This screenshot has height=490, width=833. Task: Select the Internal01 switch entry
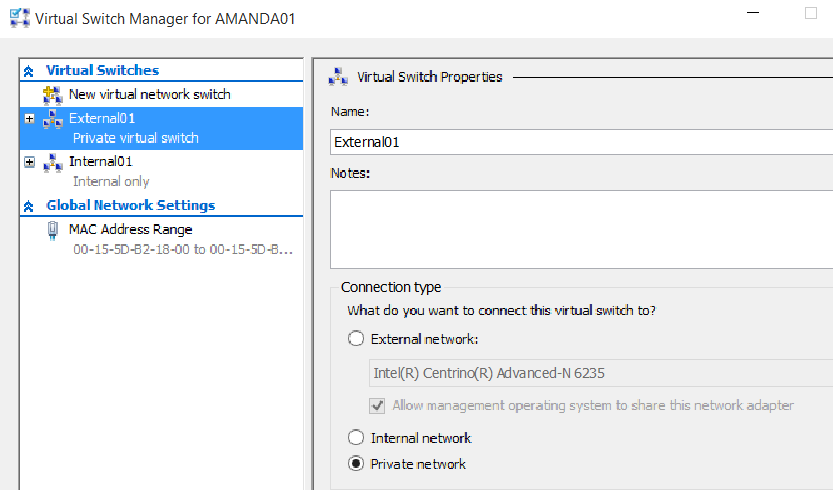101,162
